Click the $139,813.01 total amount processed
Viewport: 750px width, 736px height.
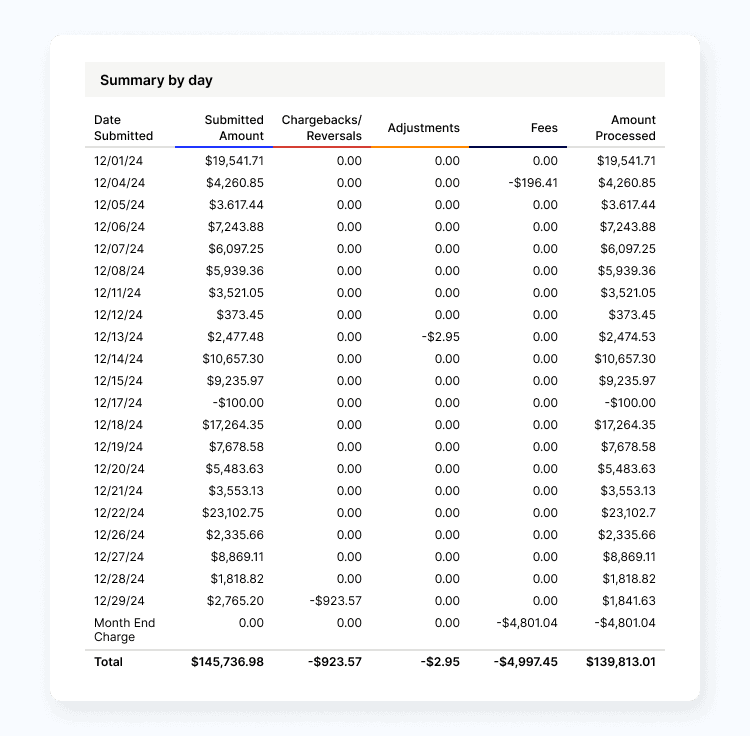coord(618,662)
